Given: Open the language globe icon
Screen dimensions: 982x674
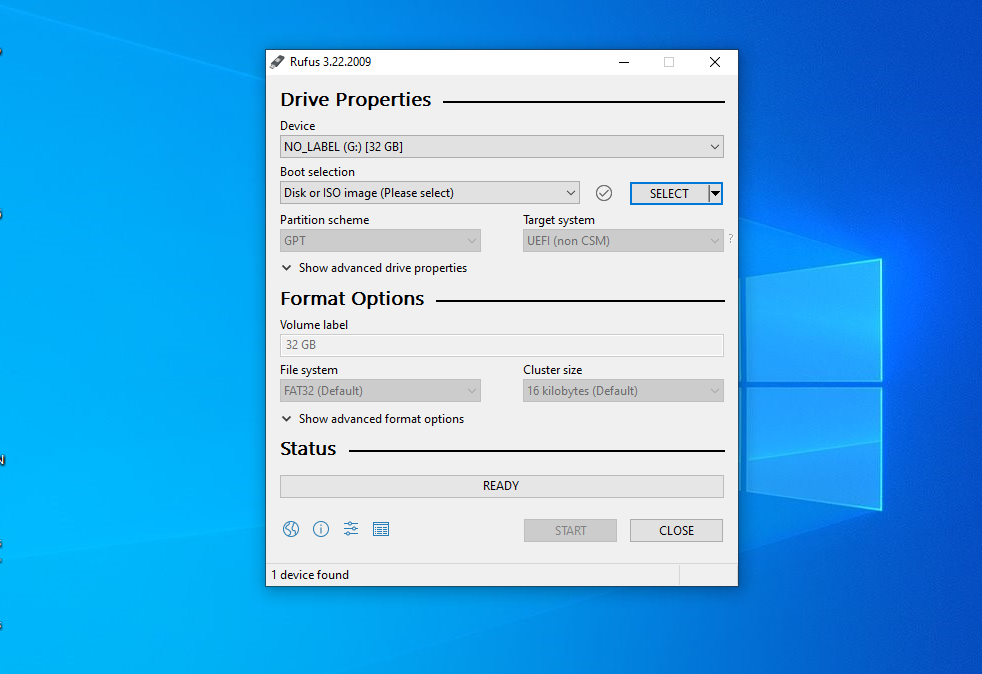Looking at the screenshot, I should pyautogui.click(x=291, y=529).
